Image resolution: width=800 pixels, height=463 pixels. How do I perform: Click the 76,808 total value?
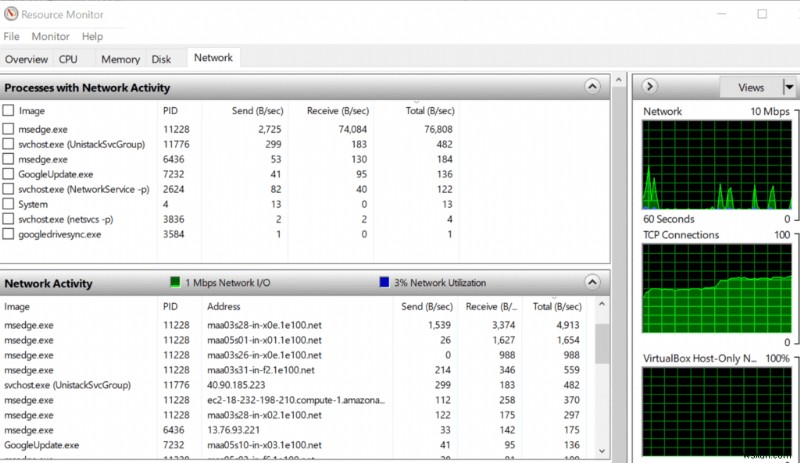coord(438,129)
